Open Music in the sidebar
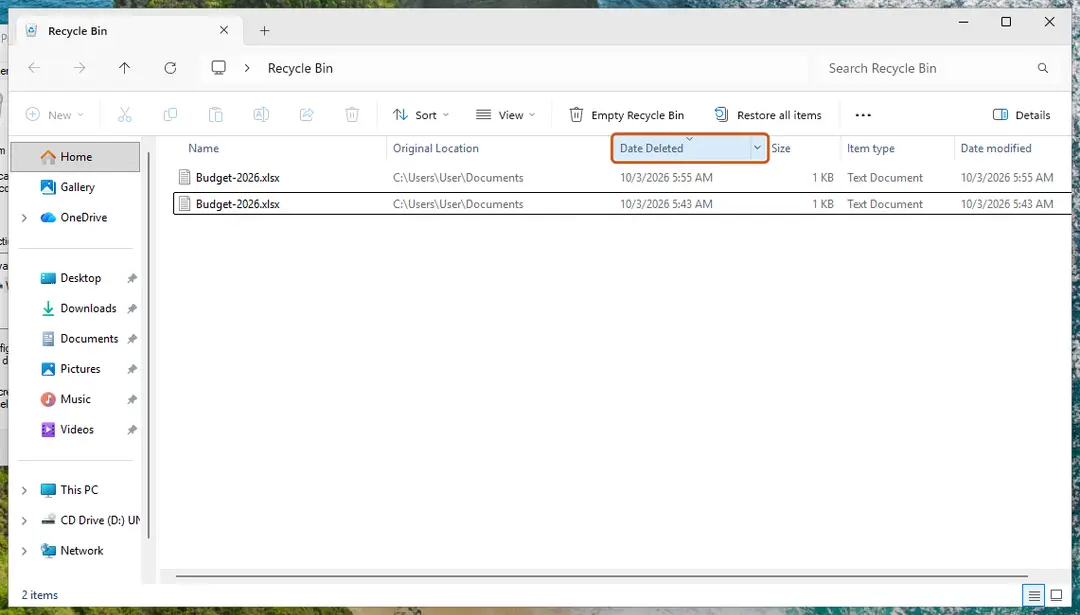Screen dimensions: 1080x615 [x=75, y=399]
